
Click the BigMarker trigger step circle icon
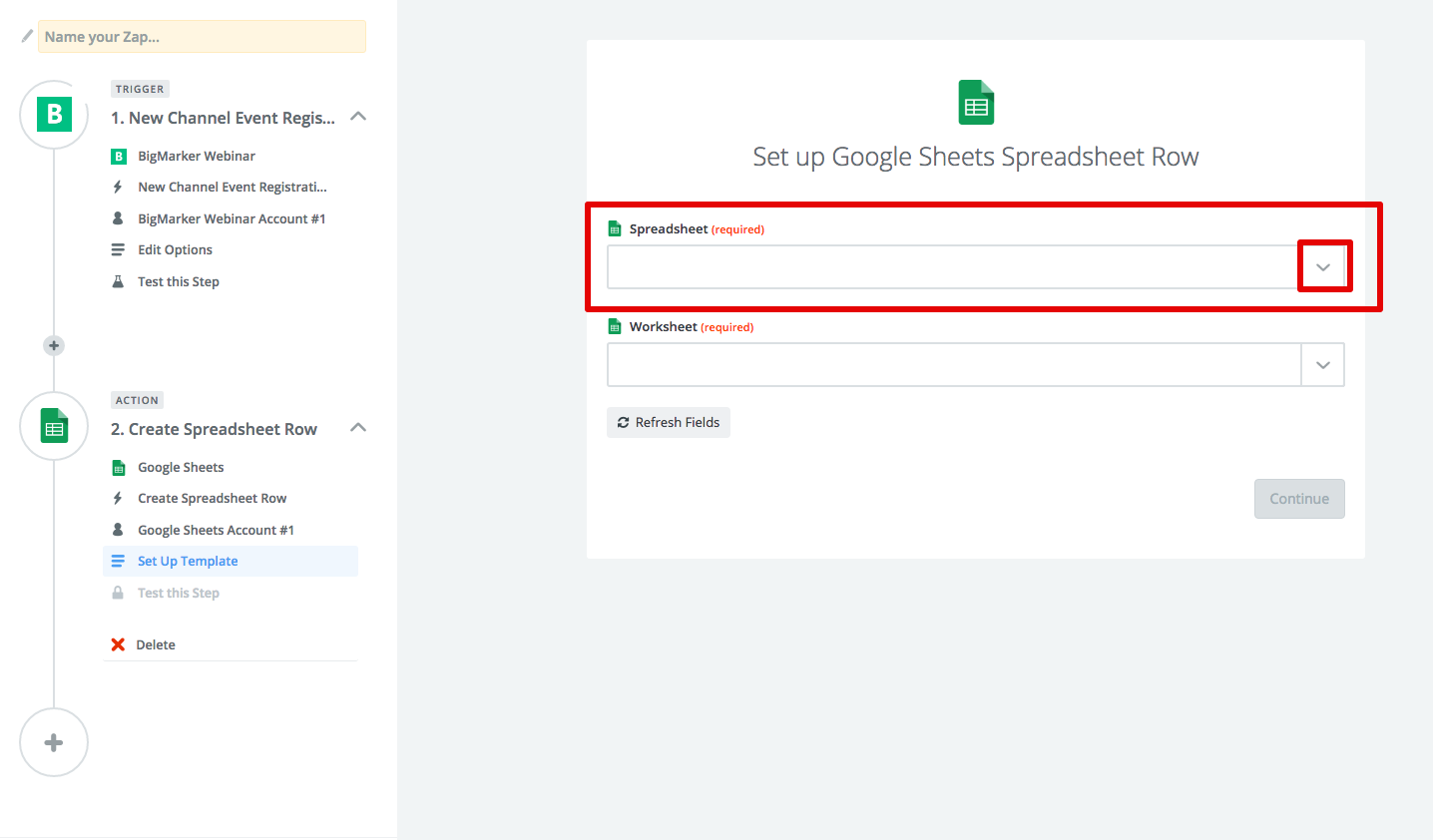[x=54, y=115]
